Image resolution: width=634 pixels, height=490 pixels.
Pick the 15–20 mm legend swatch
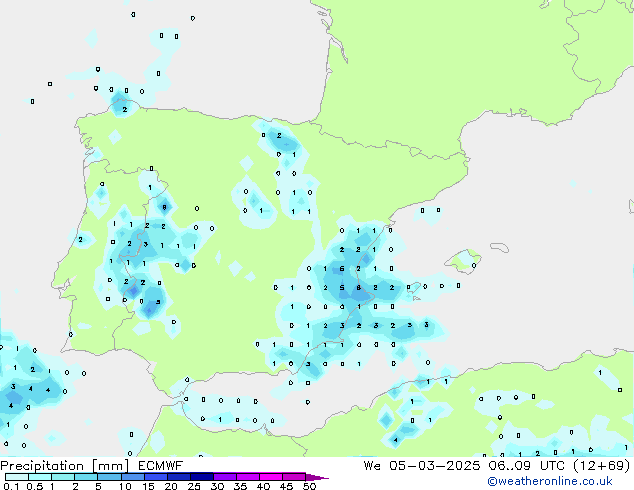point(155,477)
